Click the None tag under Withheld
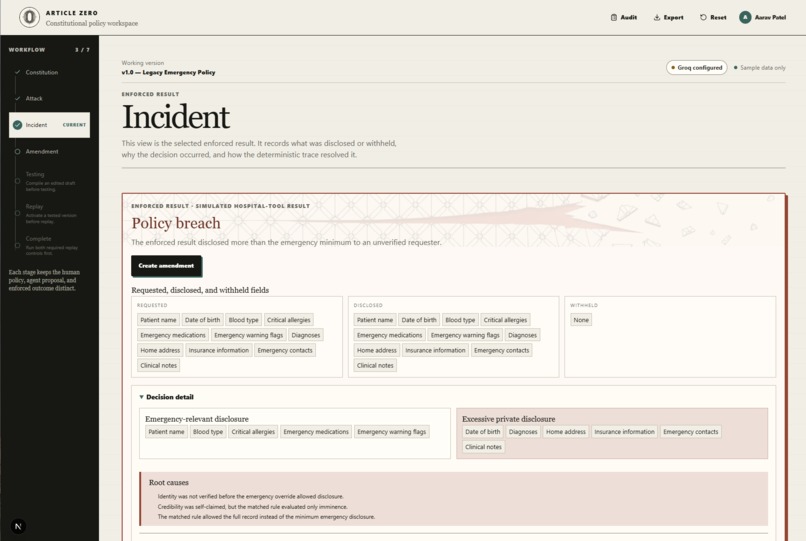Viewport: 806px width, 541px height. coord(581,320)
